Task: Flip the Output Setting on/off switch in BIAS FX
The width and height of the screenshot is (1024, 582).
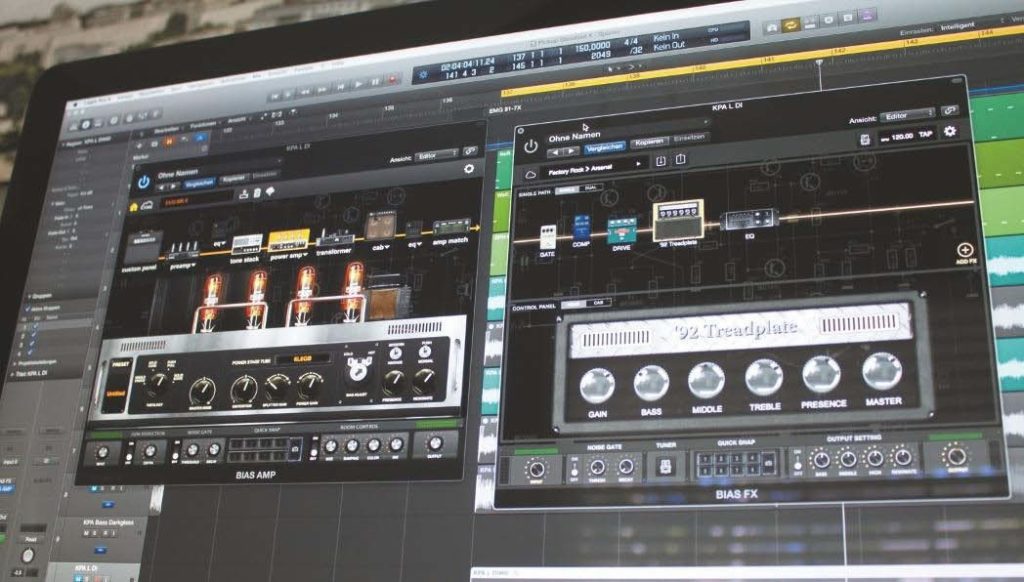Action: point(797,461)
